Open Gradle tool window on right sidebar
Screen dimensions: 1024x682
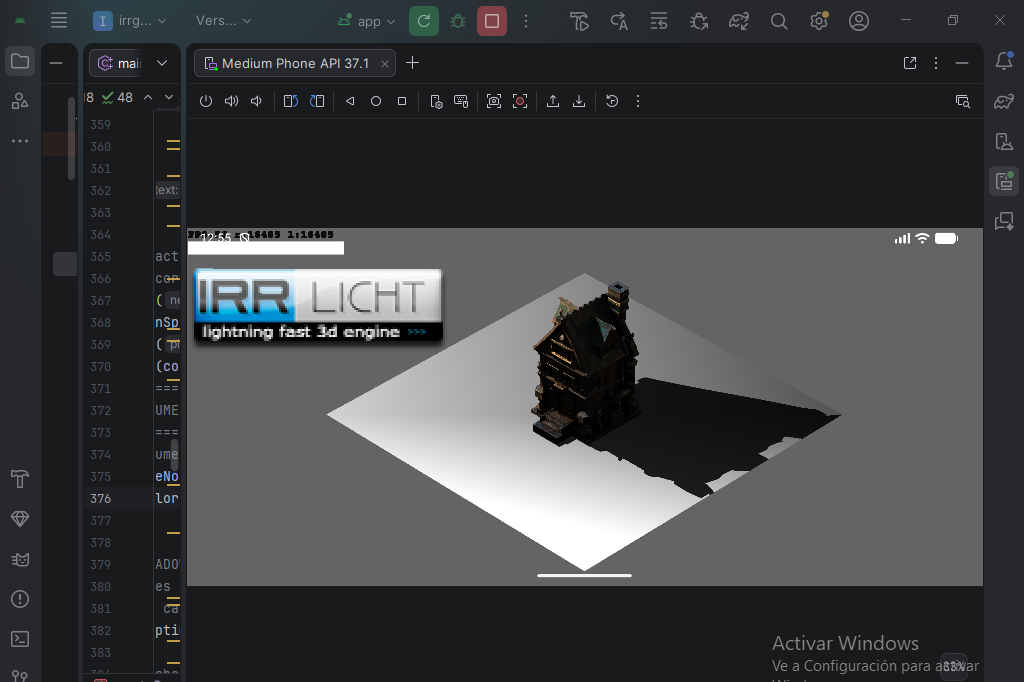tap(1004, 101)
